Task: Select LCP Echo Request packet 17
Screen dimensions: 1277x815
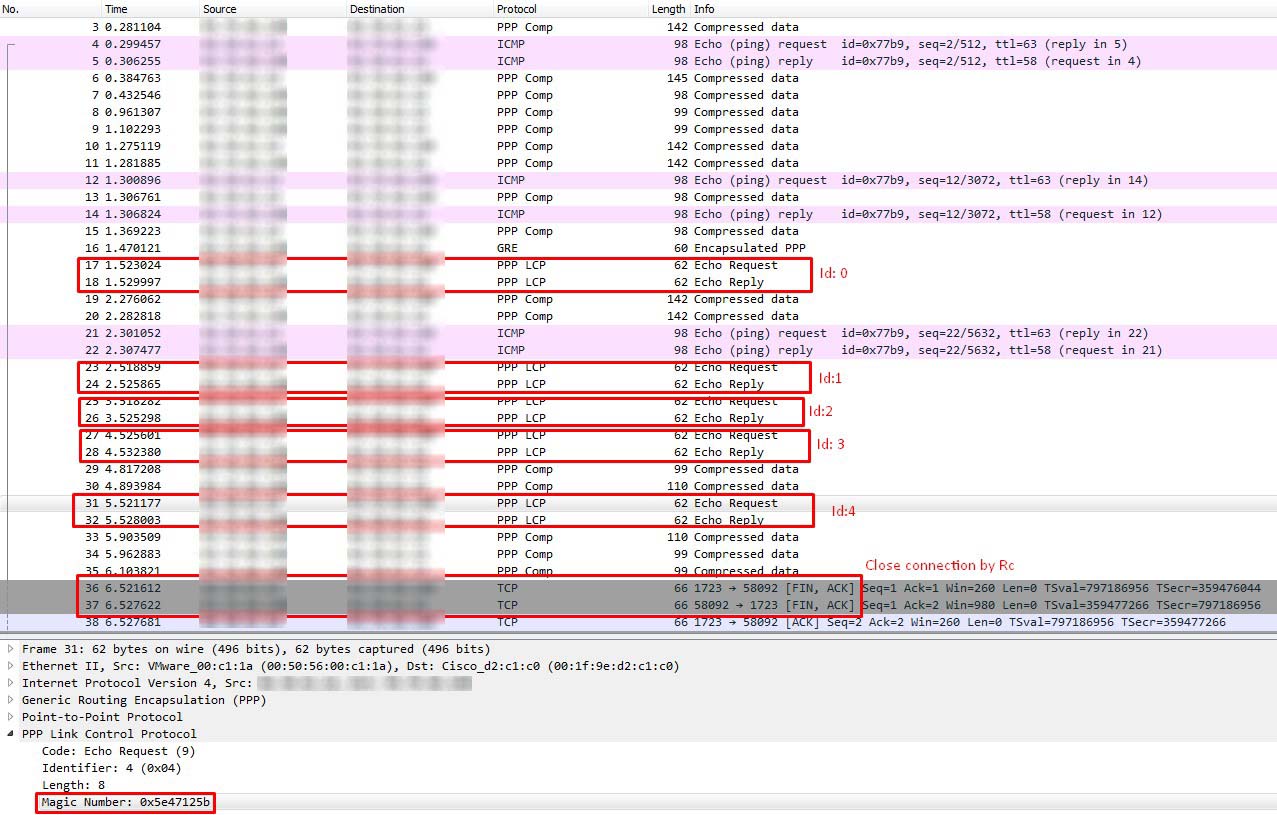Action: (638, 265)
